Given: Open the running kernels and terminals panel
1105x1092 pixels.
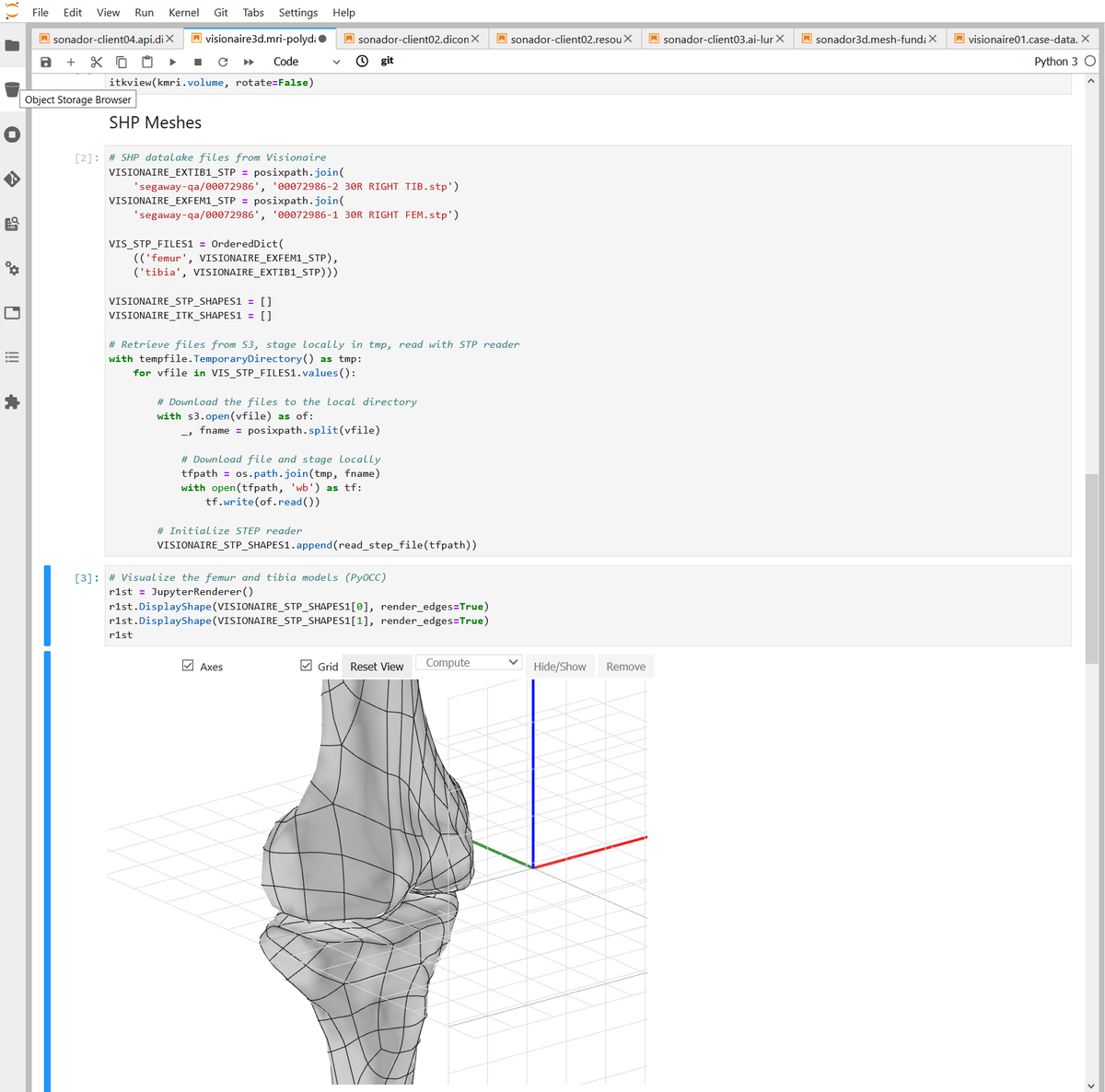Looking at the screenshot, I should [x=10, y=134].
